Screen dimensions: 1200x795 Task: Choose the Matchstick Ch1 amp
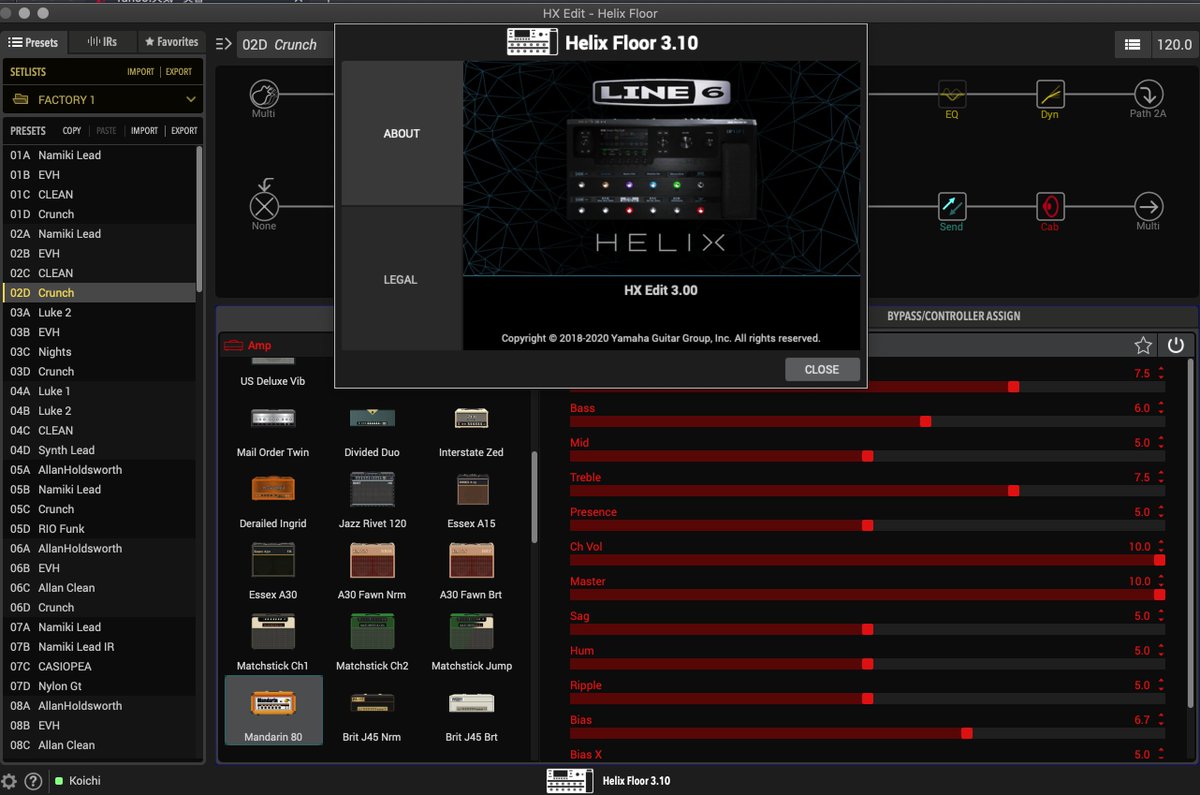273,644
